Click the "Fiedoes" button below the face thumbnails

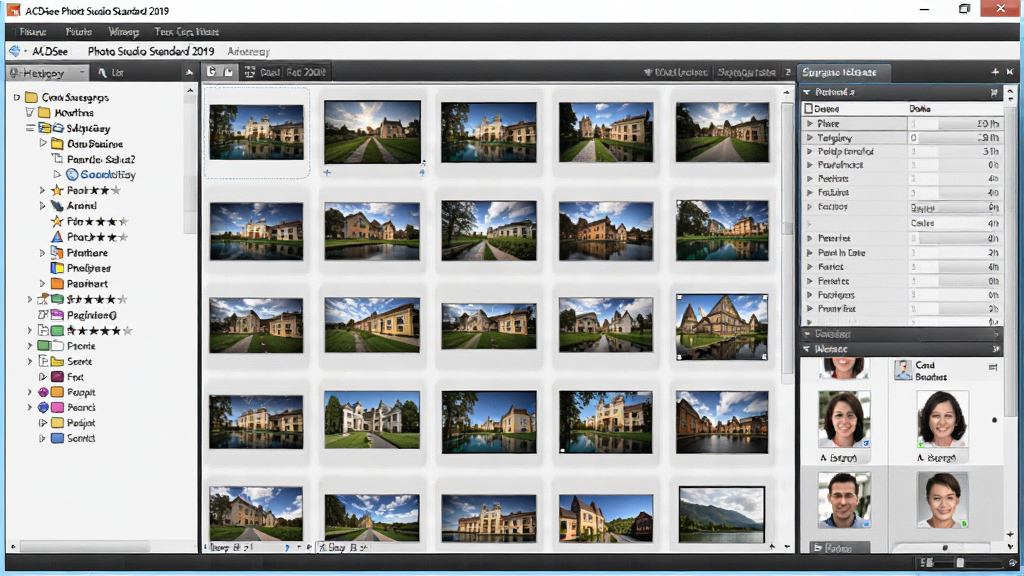(839, 549)
